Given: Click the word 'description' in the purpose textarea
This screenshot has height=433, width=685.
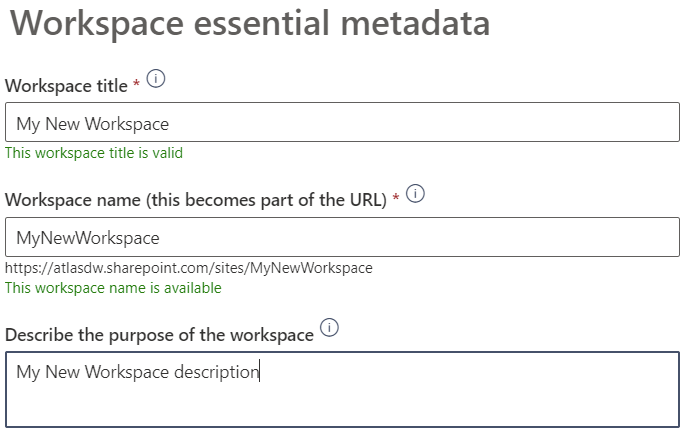Looking at the screenshot, I should coord(217,372).
